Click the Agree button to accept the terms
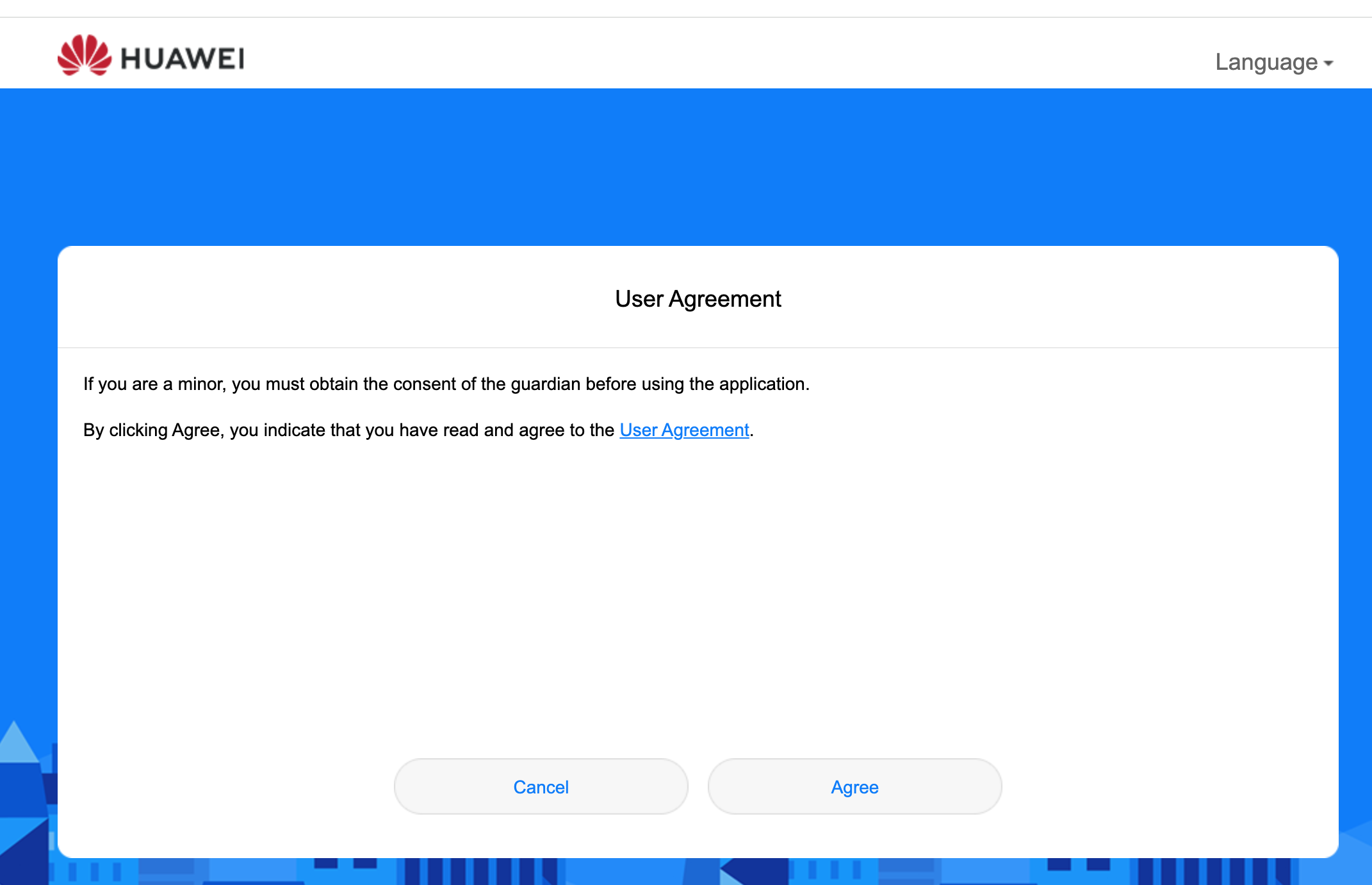Viewport: 1372px width, 885px height. [854, 786]
